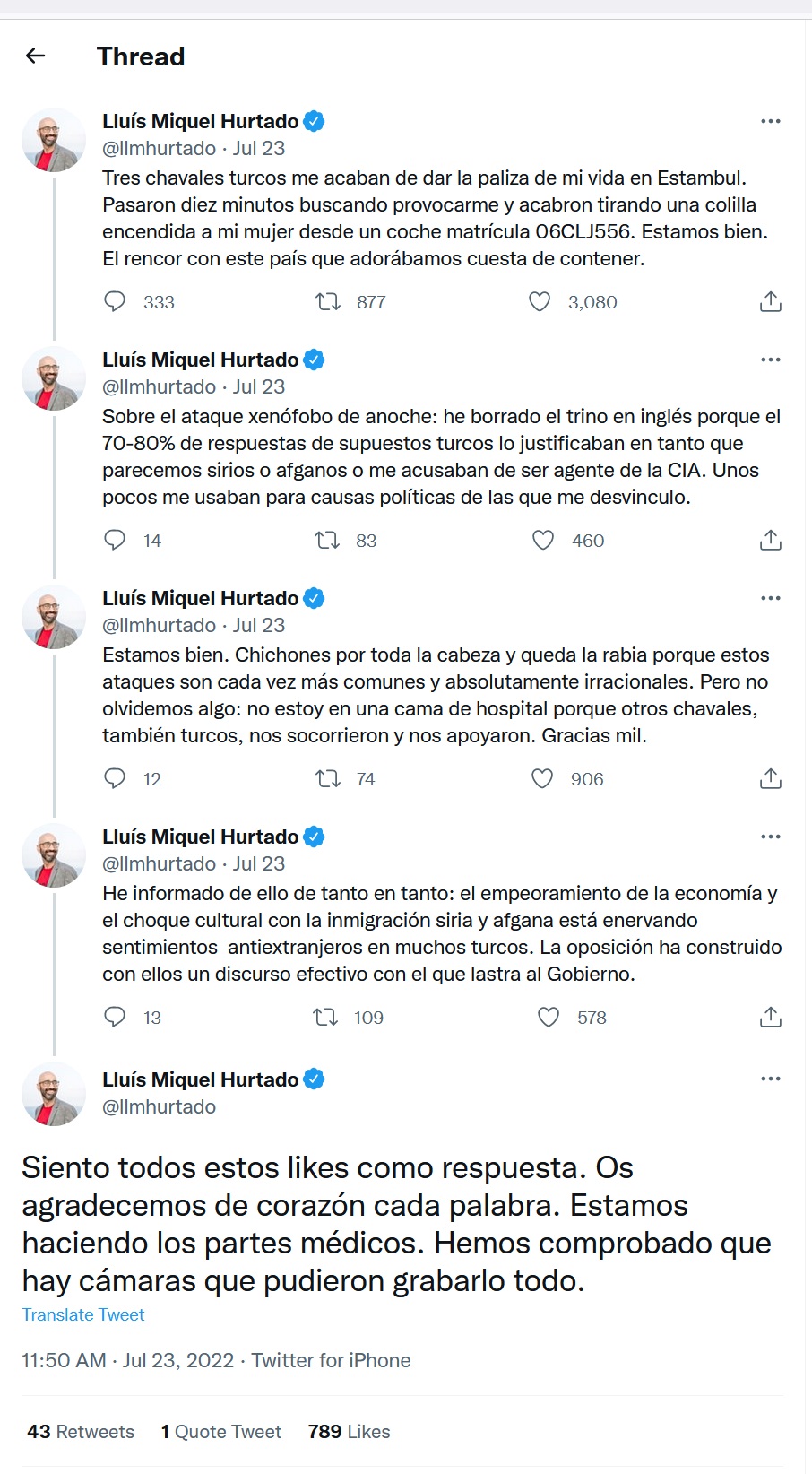Reply to the tweet with 333 replies
Screen dimensions: 812x1474
click(115, 302)
